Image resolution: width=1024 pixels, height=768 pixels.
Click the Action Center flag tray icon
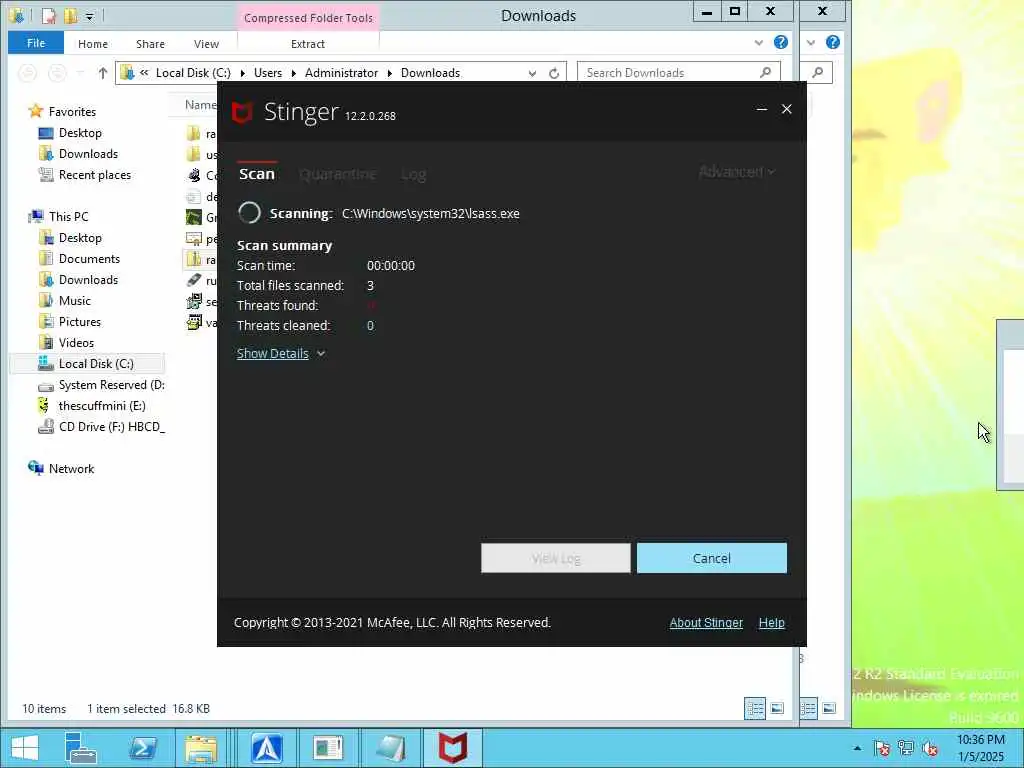(882, 748)
